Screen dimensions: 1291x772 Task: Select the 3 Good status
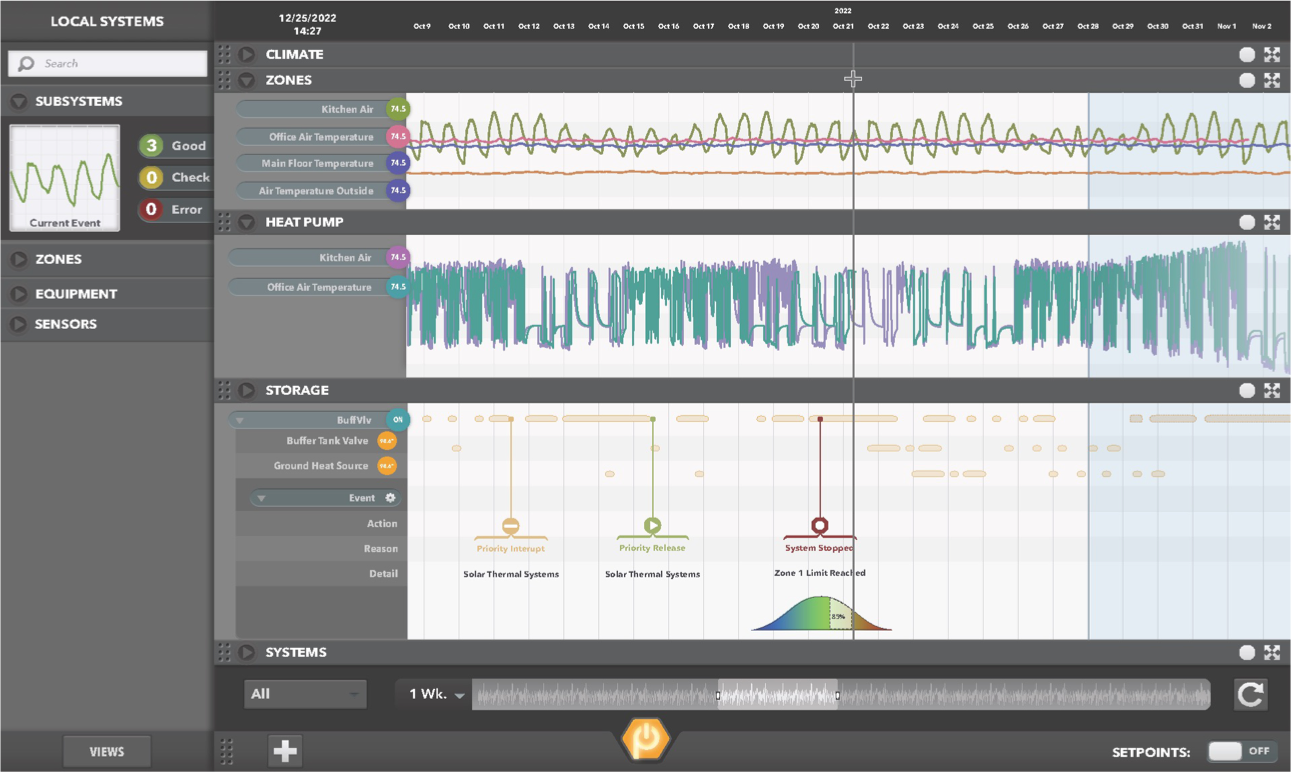click(x=174, y=146)
